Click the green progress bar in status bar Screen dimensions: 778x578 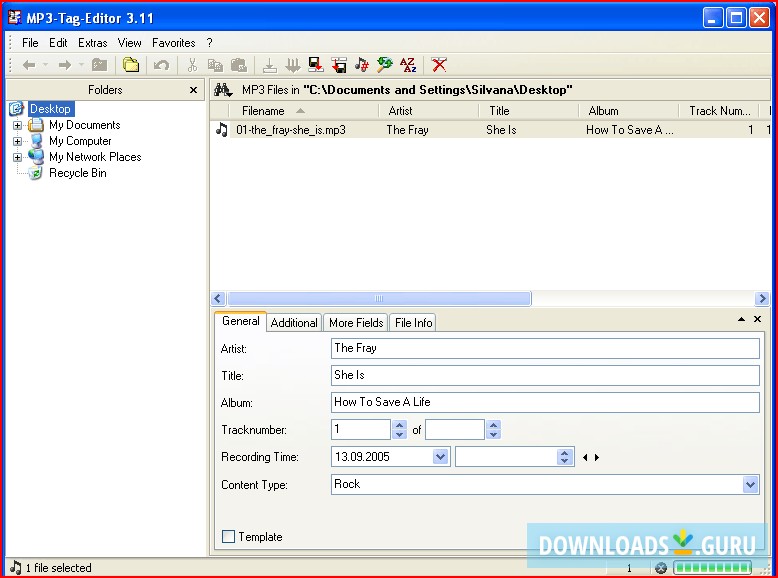click(712, 568)
